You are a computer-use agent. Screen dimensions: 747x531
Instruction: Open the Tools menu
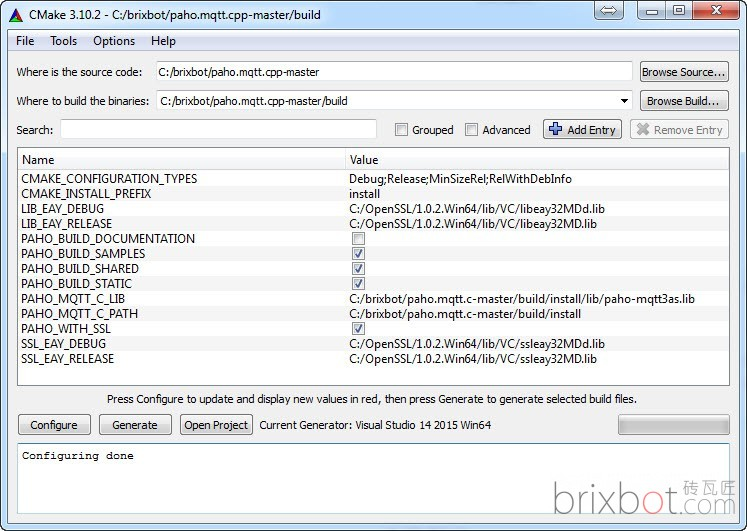(x=63, y=41)
